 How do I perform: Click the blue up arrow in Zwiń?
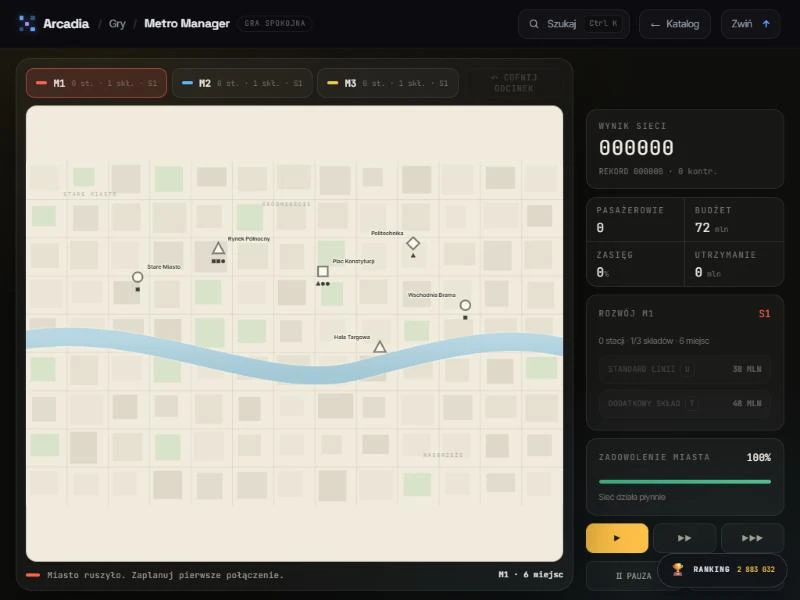click(766, 24)
